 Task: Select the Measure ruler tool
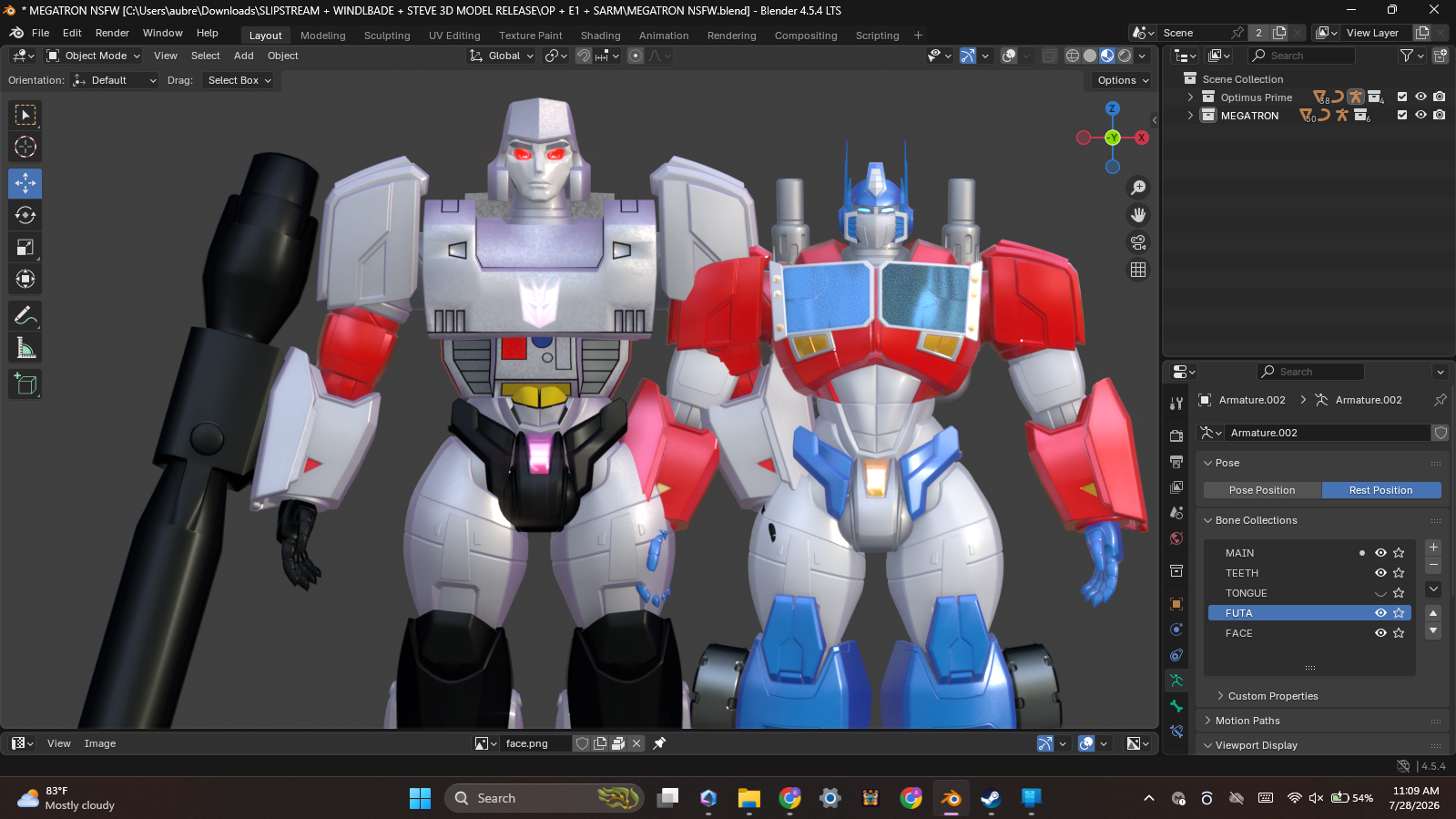25,347
